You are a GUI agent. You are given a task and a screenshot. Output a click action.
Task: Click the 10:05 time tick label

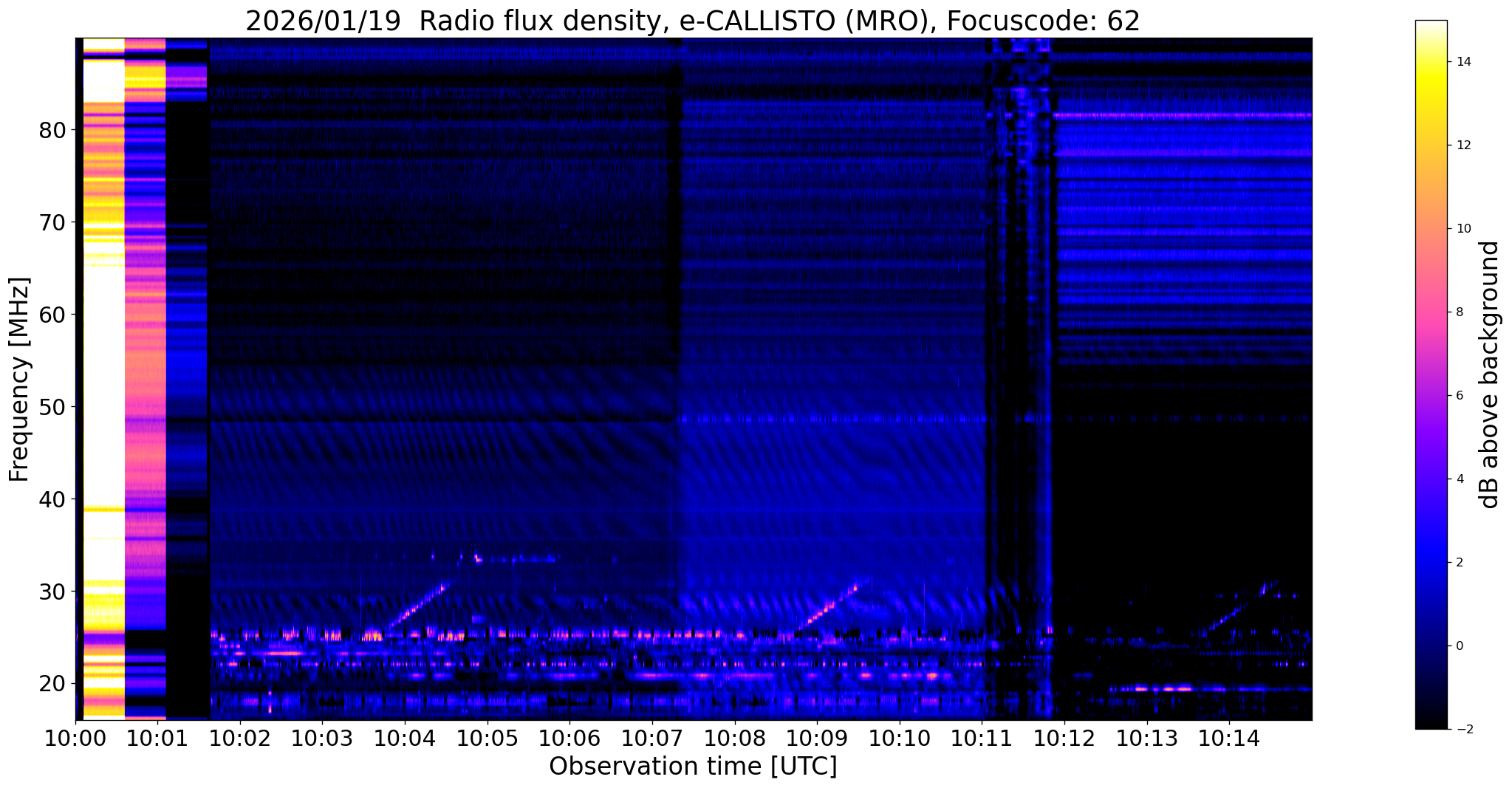[x=487, y=739]
